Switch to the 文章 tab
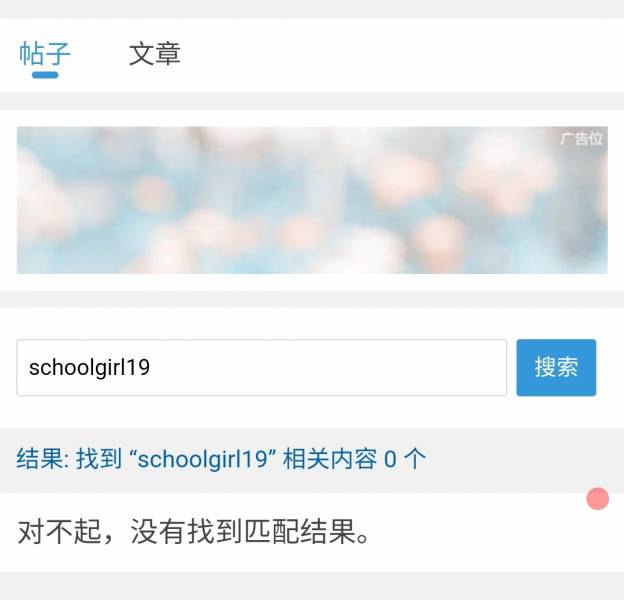624x600 pixels. 154,54
